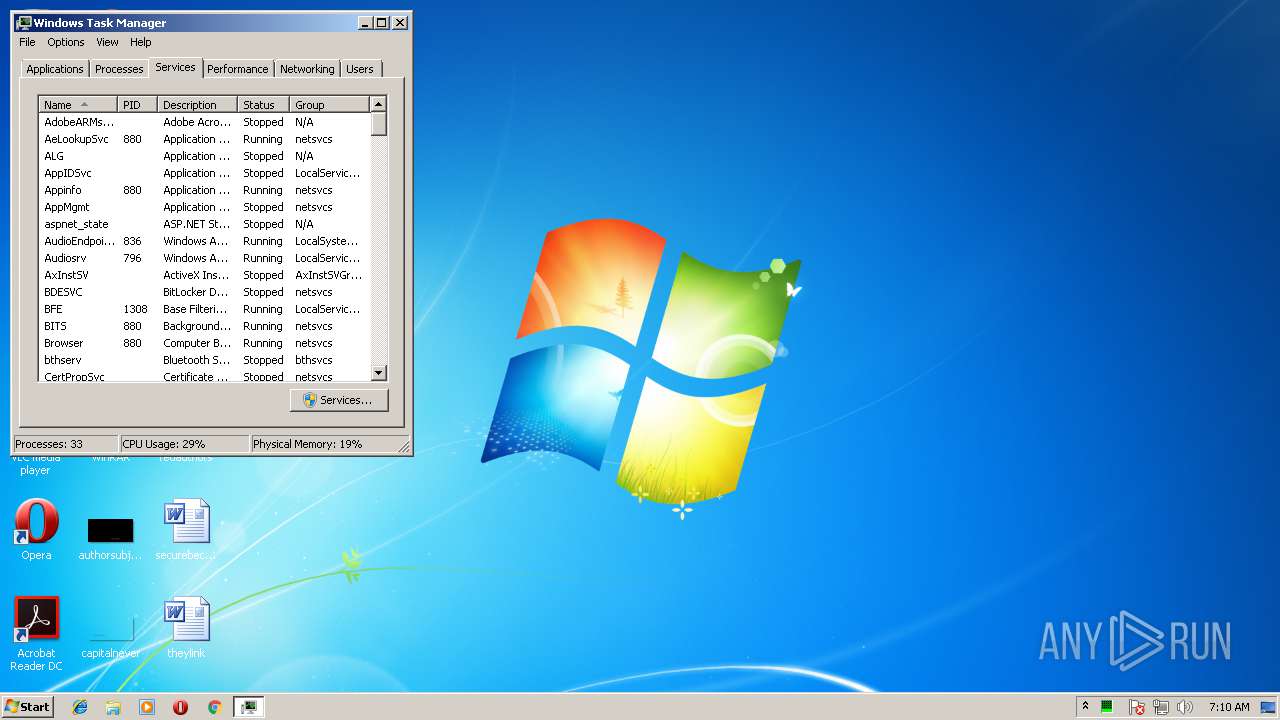
Task: Select the AppIDSvc service row
Action: pos(204,173)
